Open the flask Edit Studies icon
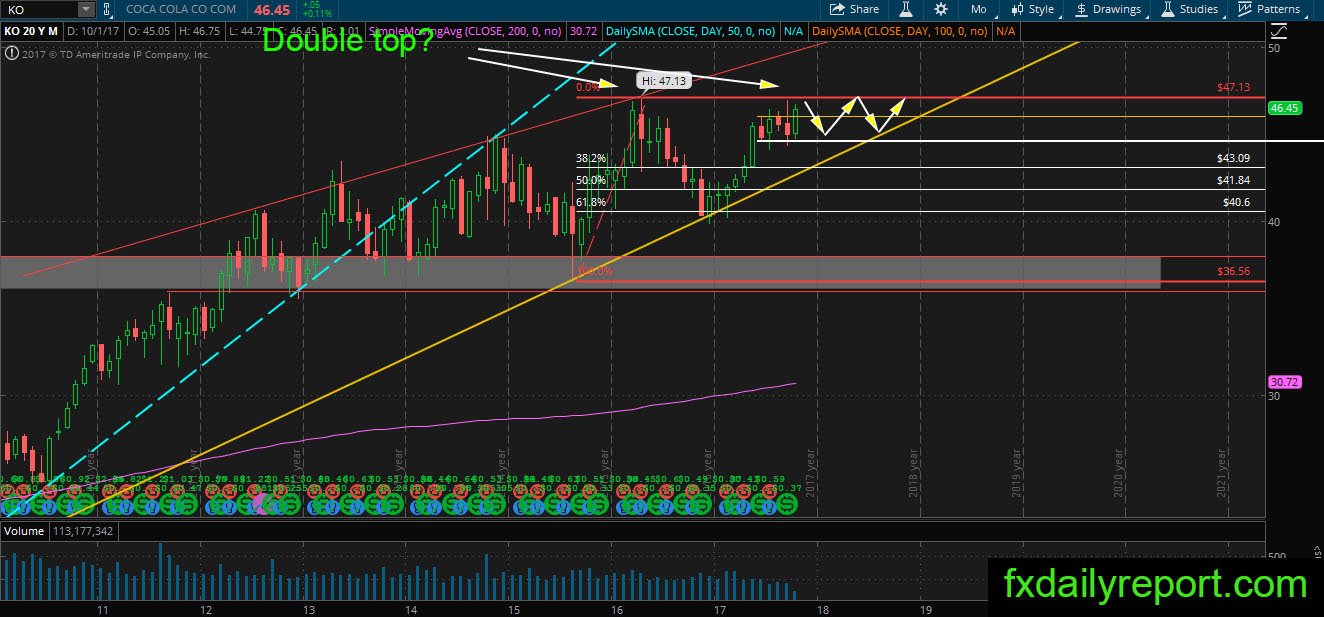This screenshot has height=617, width=1324. coord(906,9)
